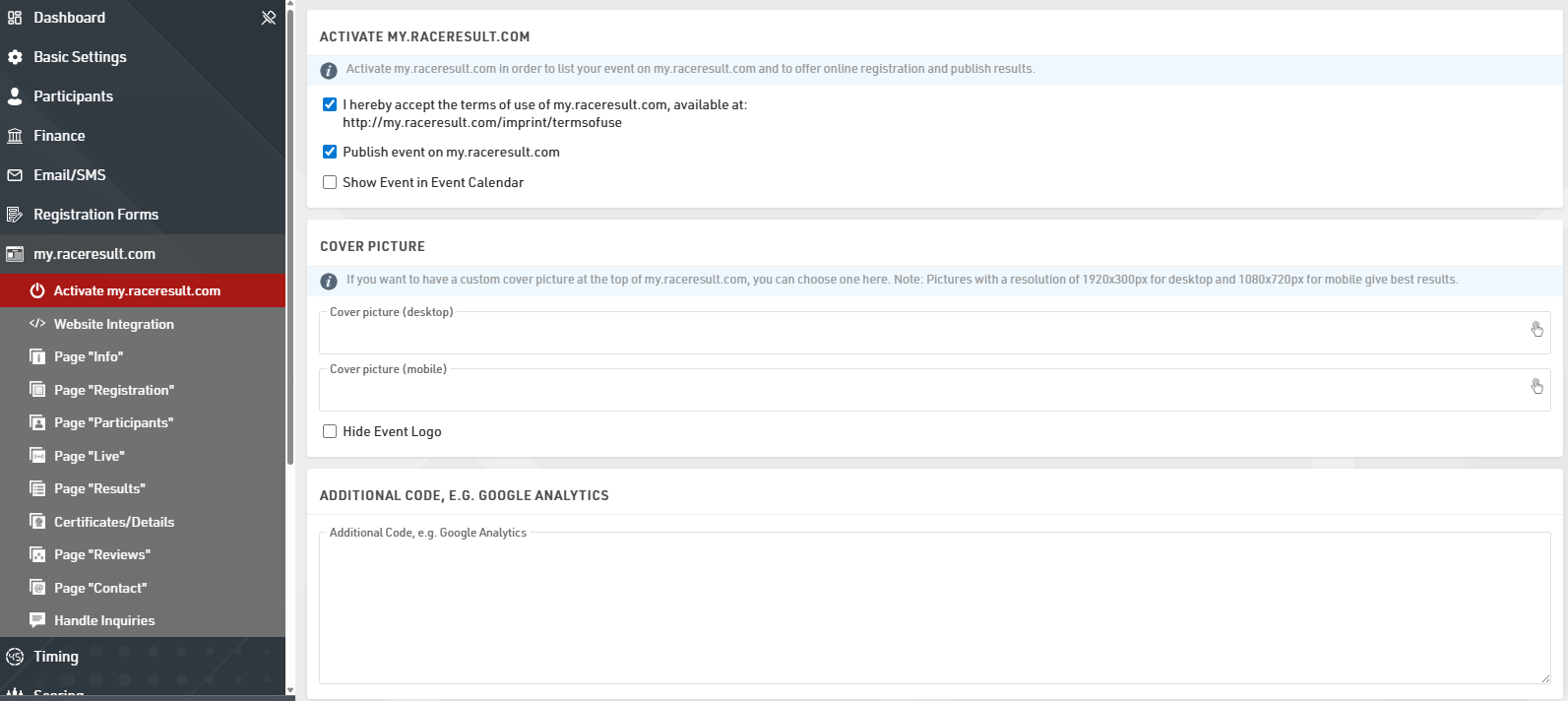The image size is (1568, 701).
Task: Open the Website Integration page
Action: 113,324
